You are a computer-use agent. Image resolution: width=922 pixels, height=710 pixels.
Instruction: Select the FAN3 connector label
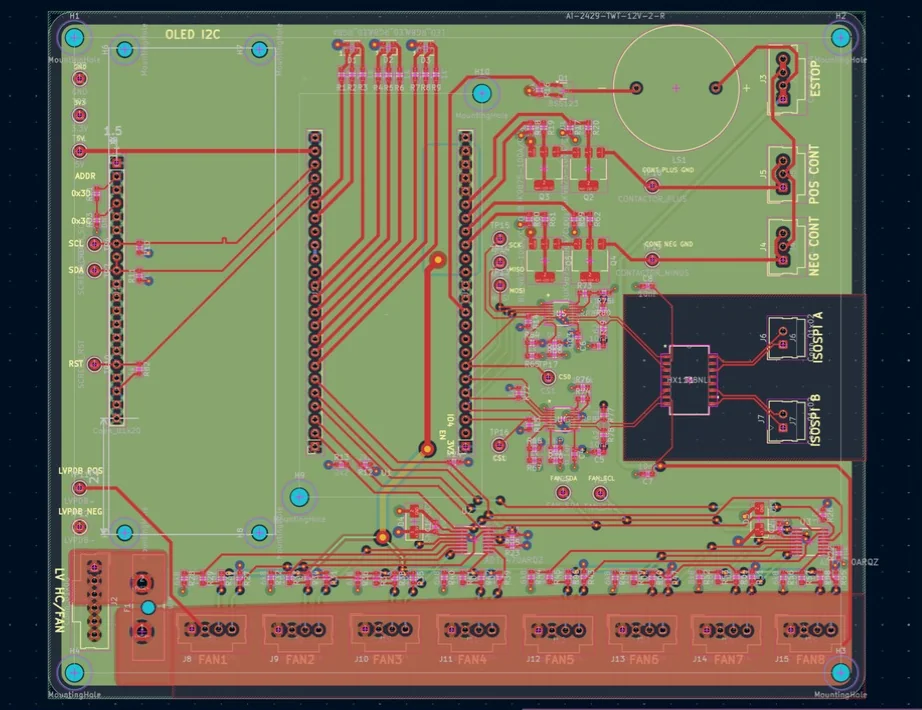coord(387,659)
